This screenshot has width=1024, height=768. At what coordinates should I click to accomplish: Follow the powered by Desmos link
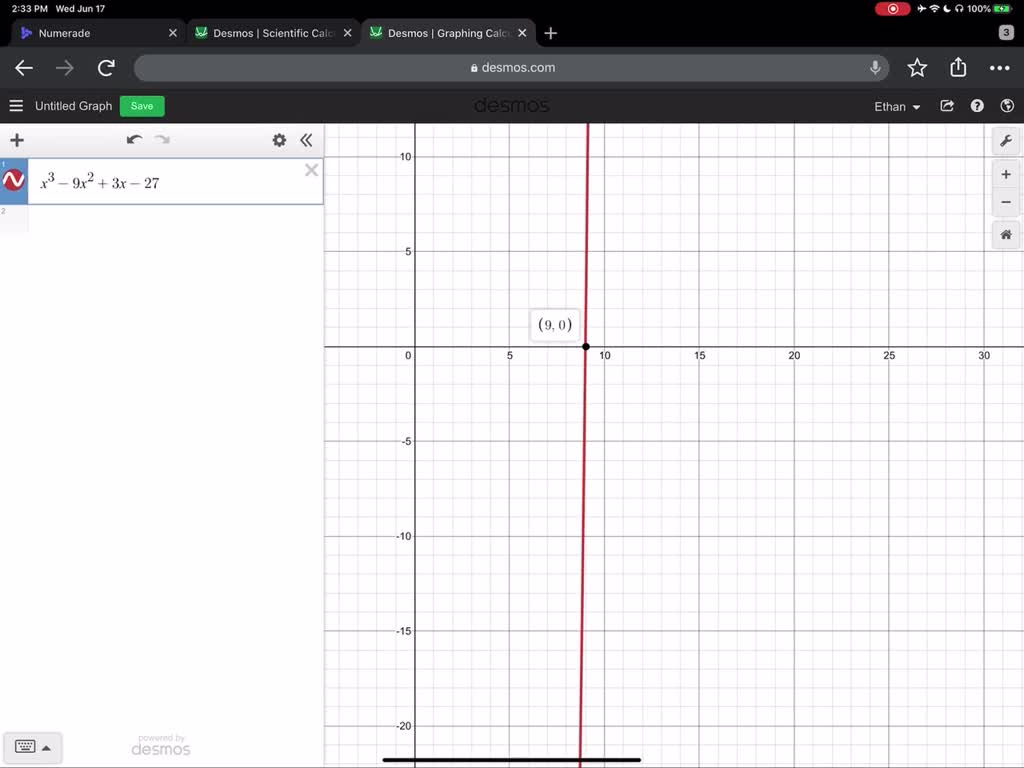tap(160, 747)
